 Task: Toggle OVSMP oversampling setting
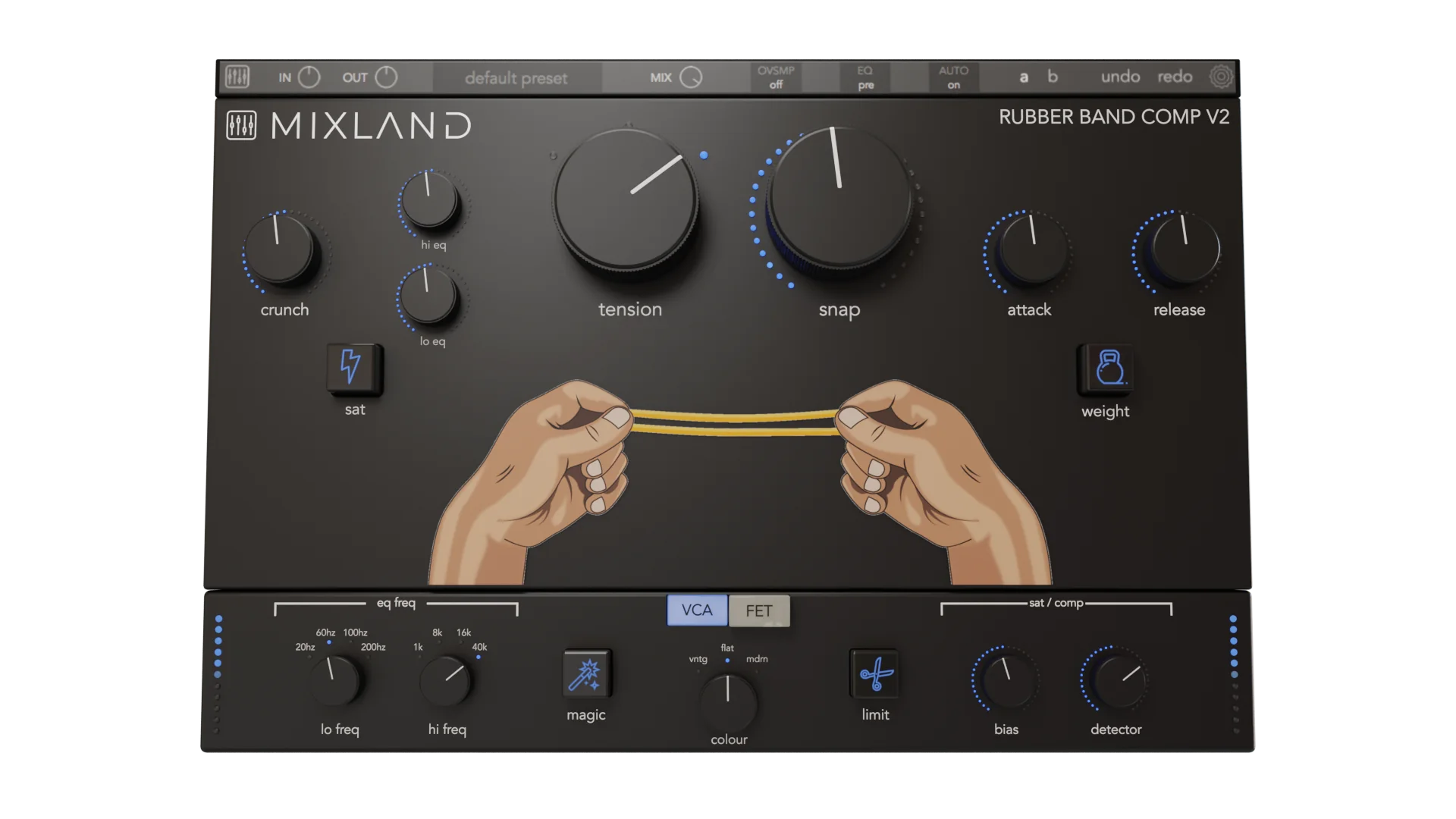776,77
